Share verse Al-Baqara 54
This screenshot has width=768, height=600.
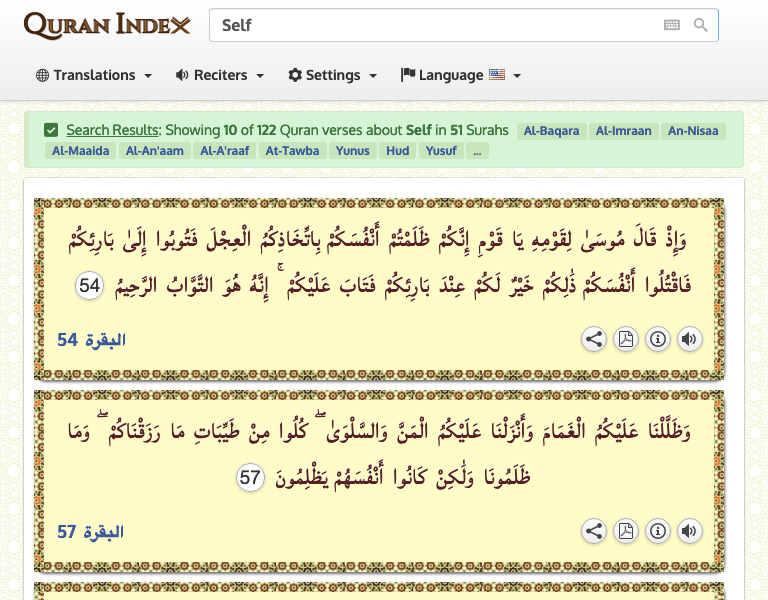[594, 339]
